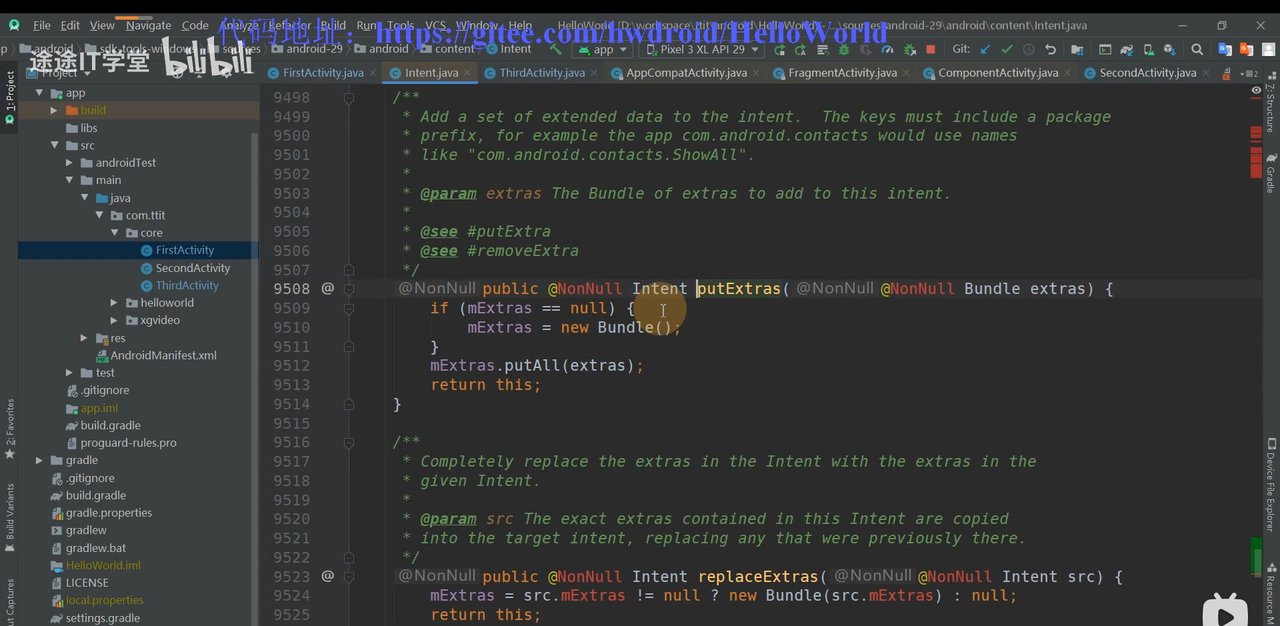Image resolution: width=1280 pixels, height=626 pixels.
Task: Toggle the Device File Explorer panel
Action: (1271, 485)
